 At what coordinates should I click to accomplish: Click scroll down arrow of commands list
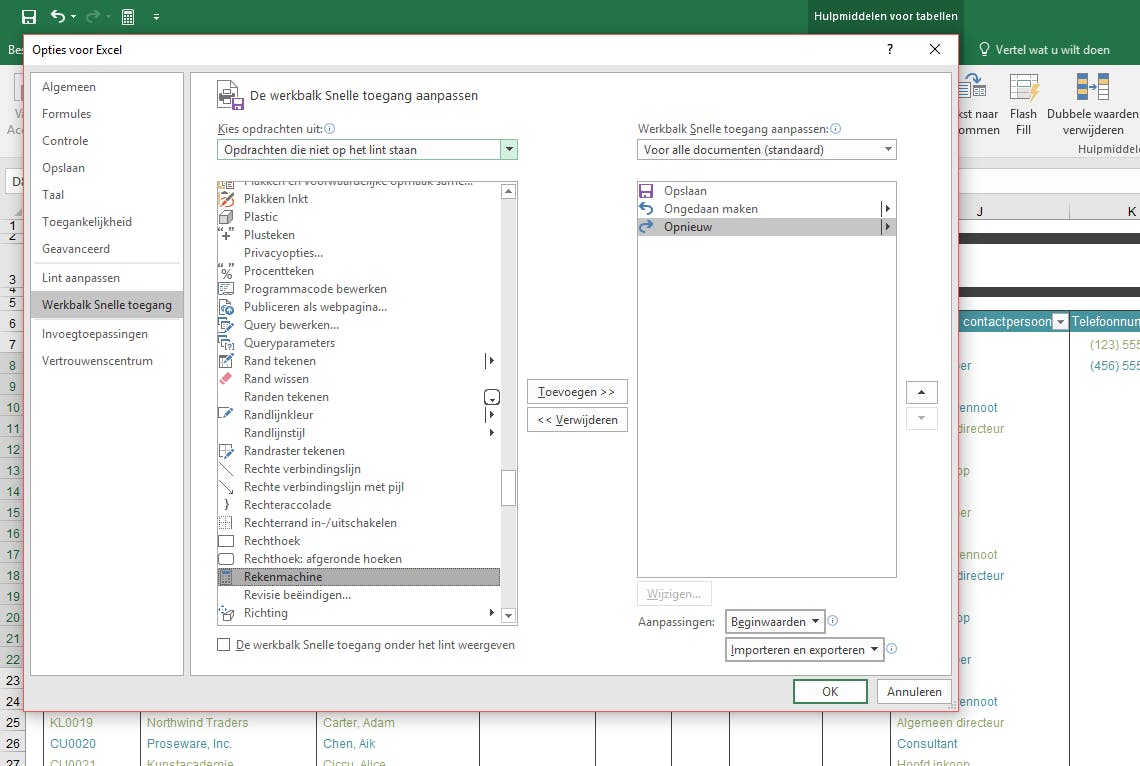[508, 615]
